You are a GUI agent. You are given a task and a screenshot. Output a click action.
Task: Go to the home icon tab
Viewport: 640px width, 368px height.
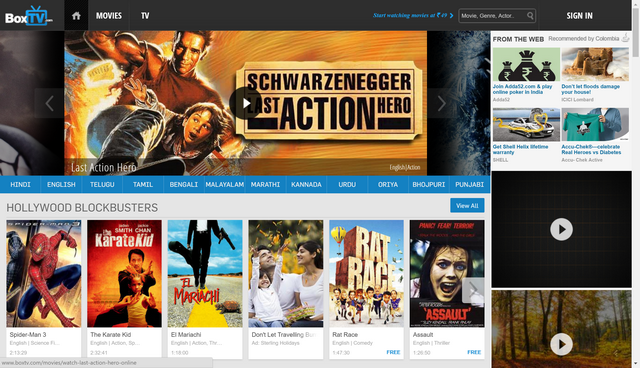click(76, 16)
